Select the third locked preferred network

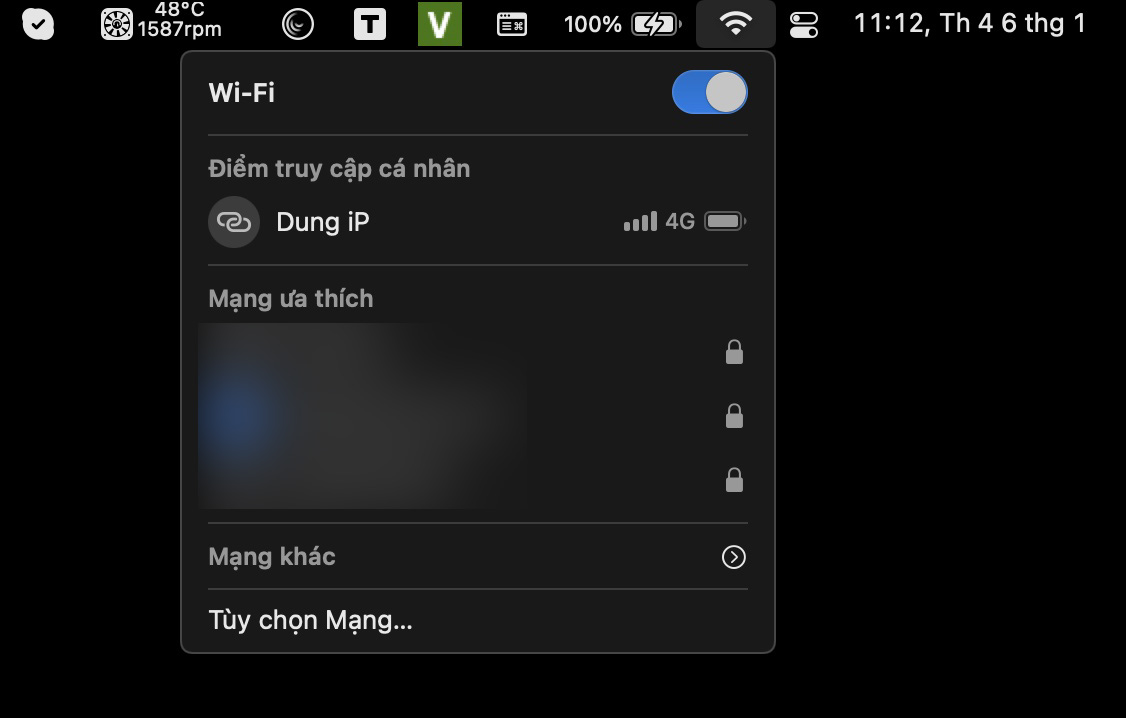478,480
